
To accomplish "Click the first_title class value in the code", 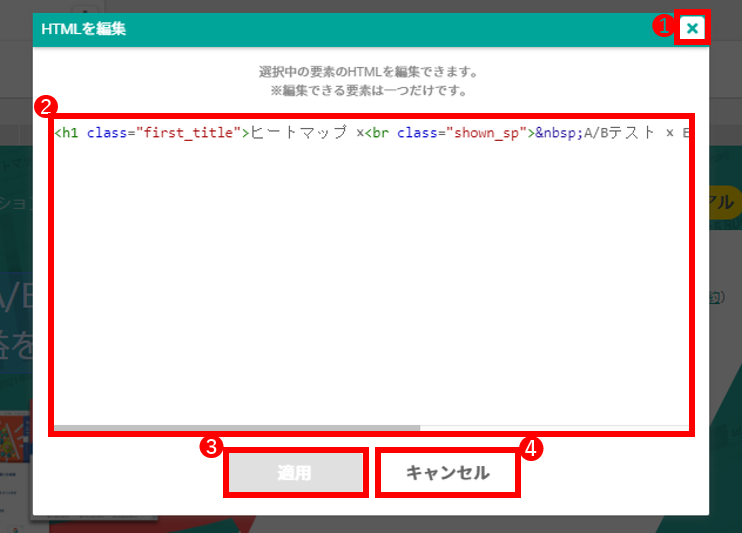I will click(189, 133).
